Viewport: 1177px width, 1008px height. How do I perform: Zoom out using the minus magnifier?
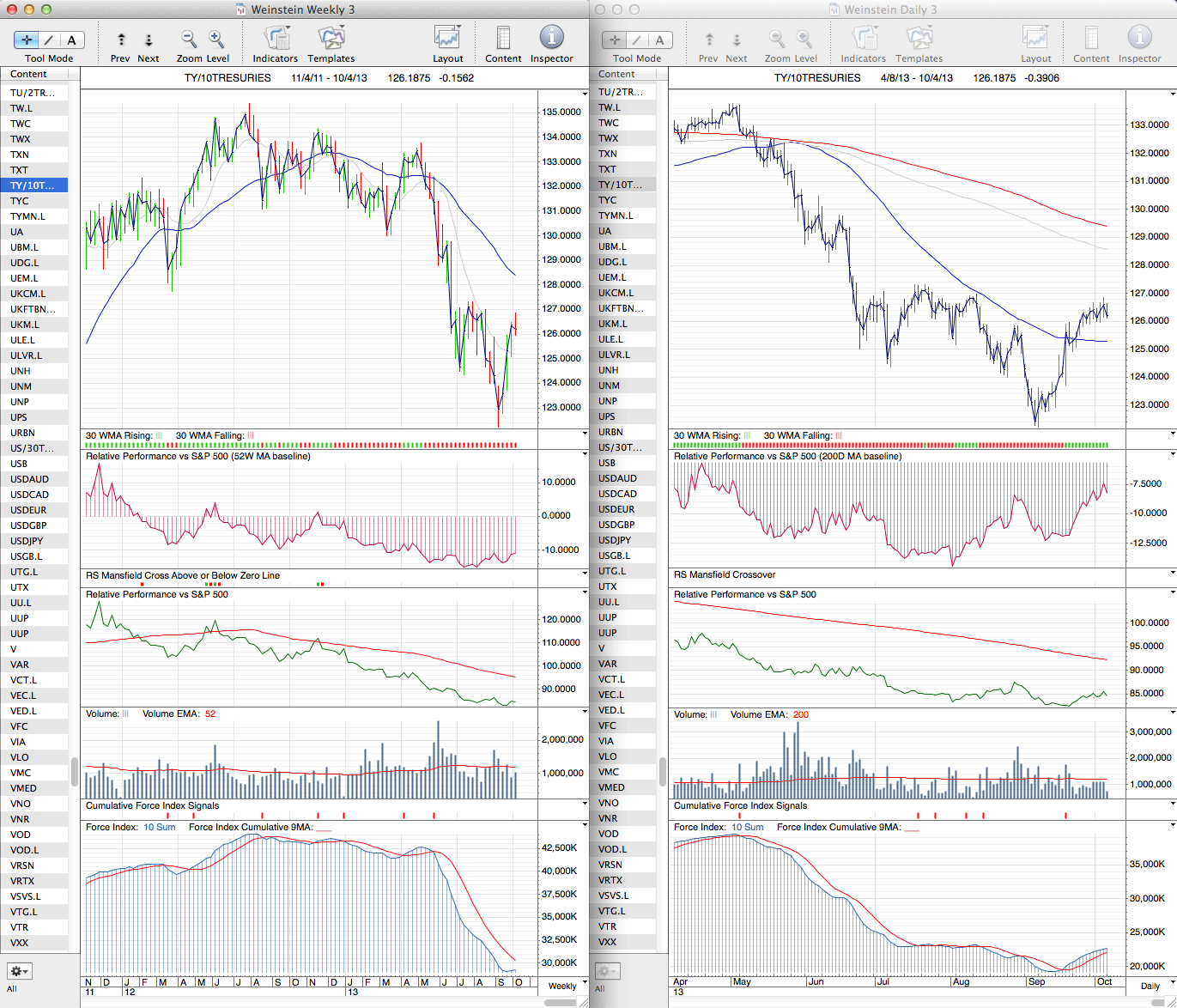click(188, 39)
